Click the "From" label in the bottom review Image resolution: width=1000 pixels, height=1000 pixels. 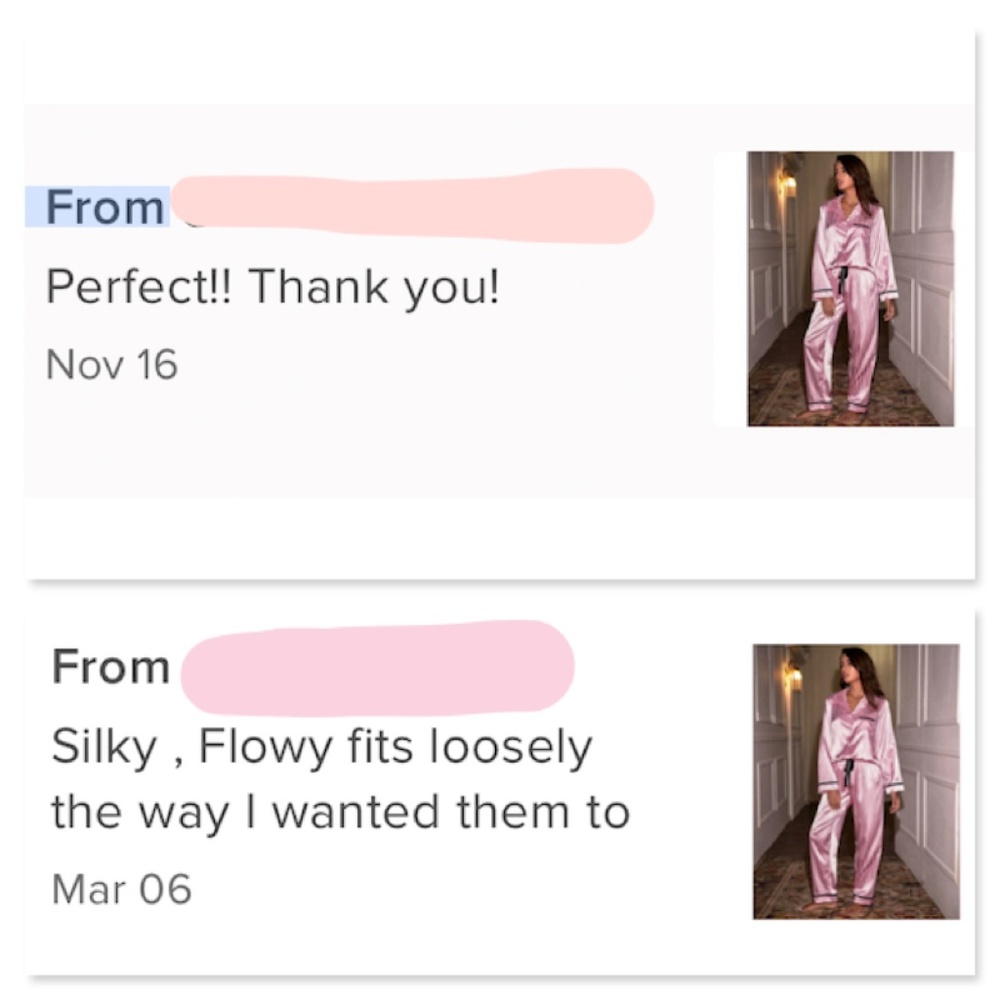pyautogui.click(x=111, y=667)
